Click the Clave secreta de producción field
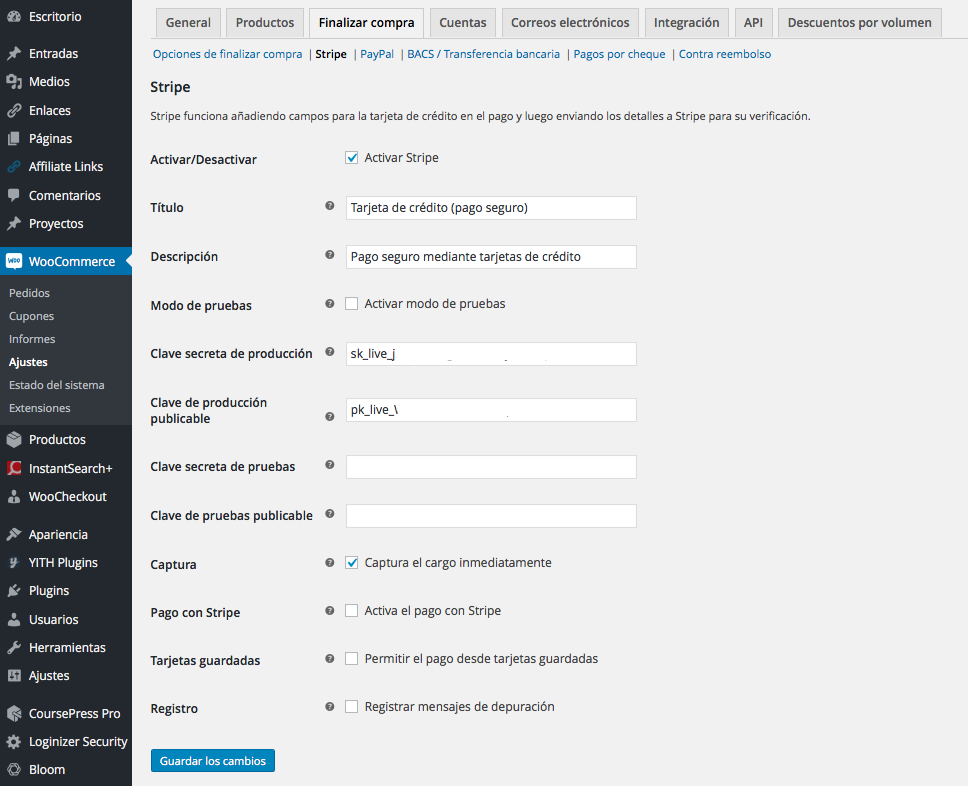 (x=491, y=354)
